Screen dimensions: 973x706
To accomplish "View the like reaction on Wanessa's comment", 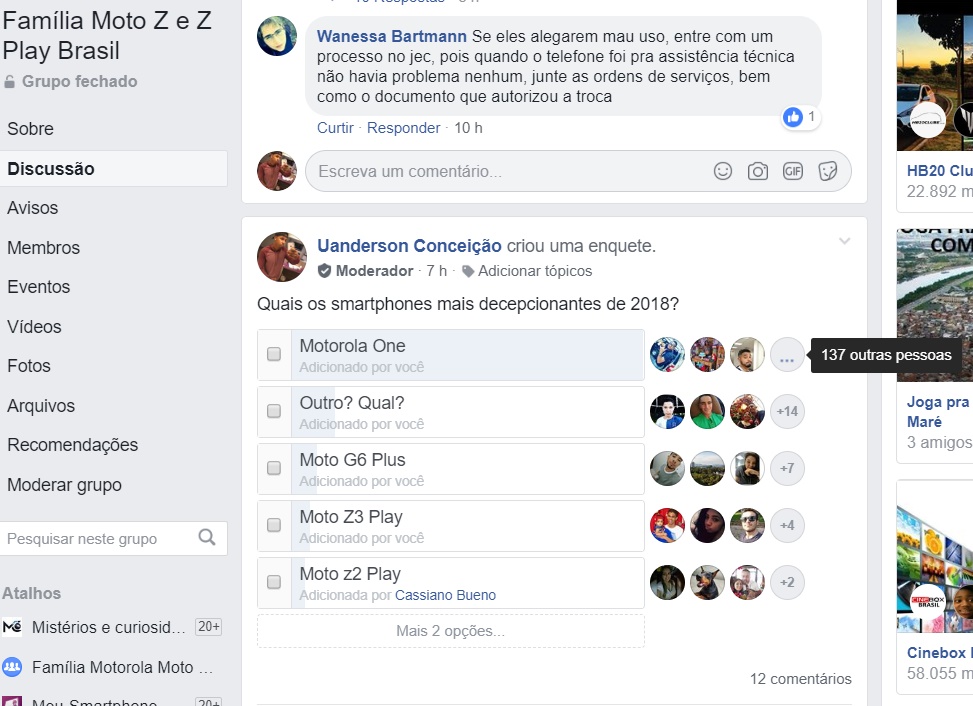I will click(800, 117).
